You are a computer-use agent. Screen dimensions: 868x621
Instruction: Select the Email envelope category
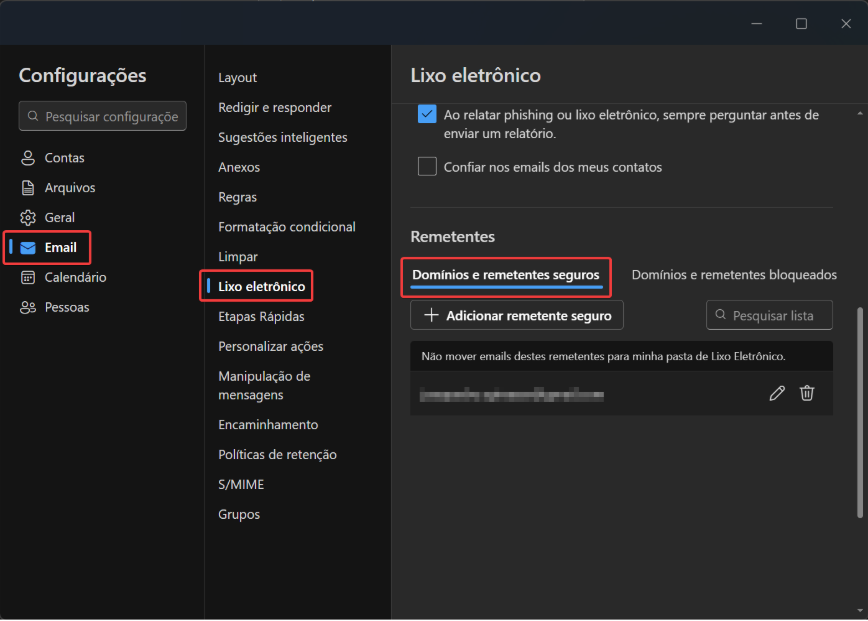pyautogui.click(x=60, y=248)
